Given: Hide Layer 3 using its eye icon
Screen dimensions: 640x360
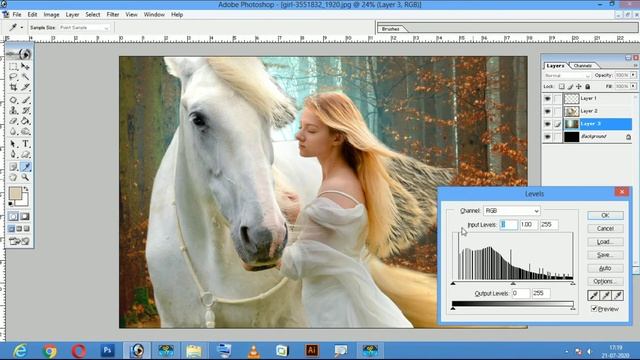Looking at the screenshot, I should coord(547,124).
